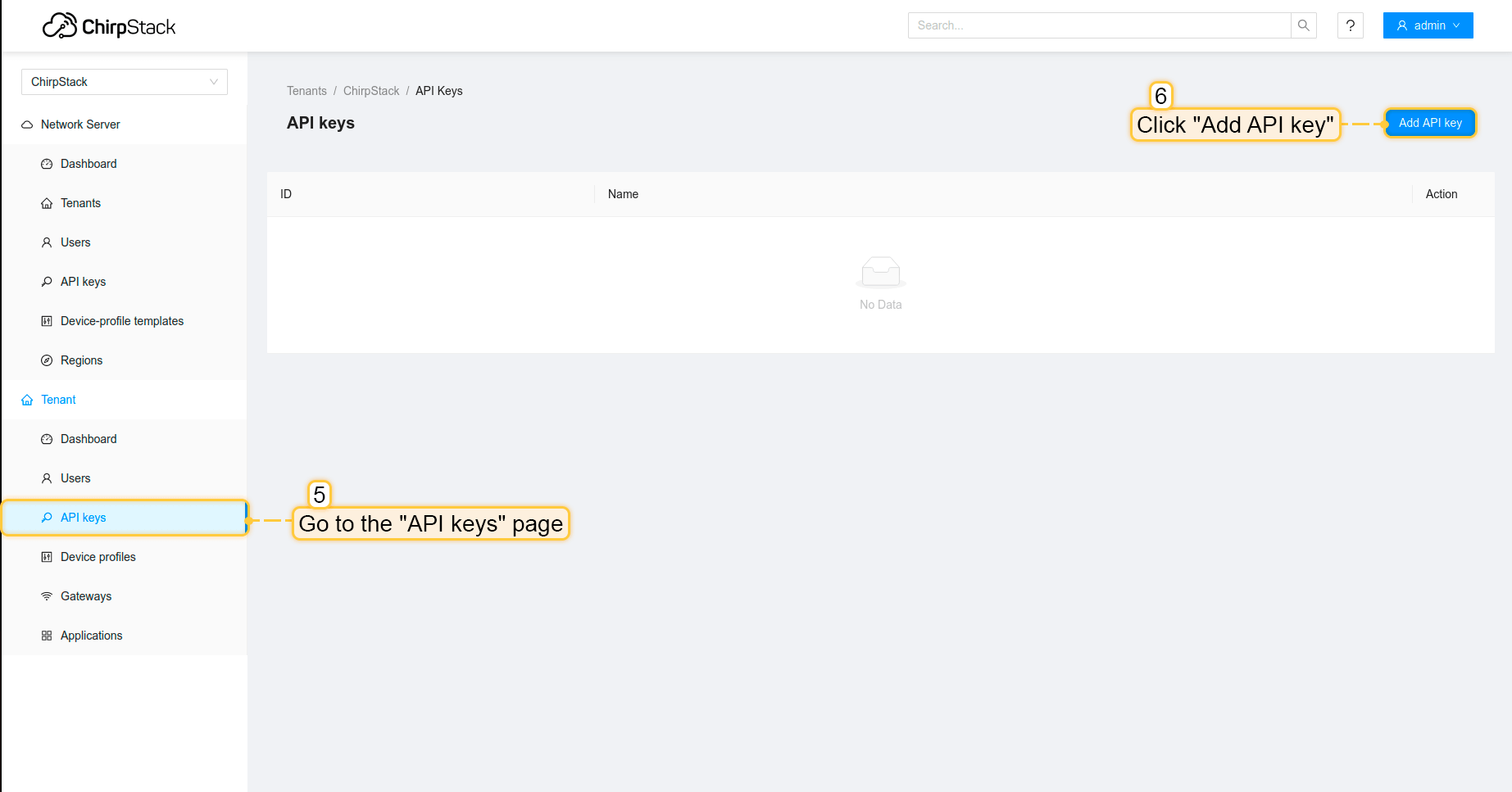Click the Add API key button
Screen dimensions: 1512x792
point(1429,123)
